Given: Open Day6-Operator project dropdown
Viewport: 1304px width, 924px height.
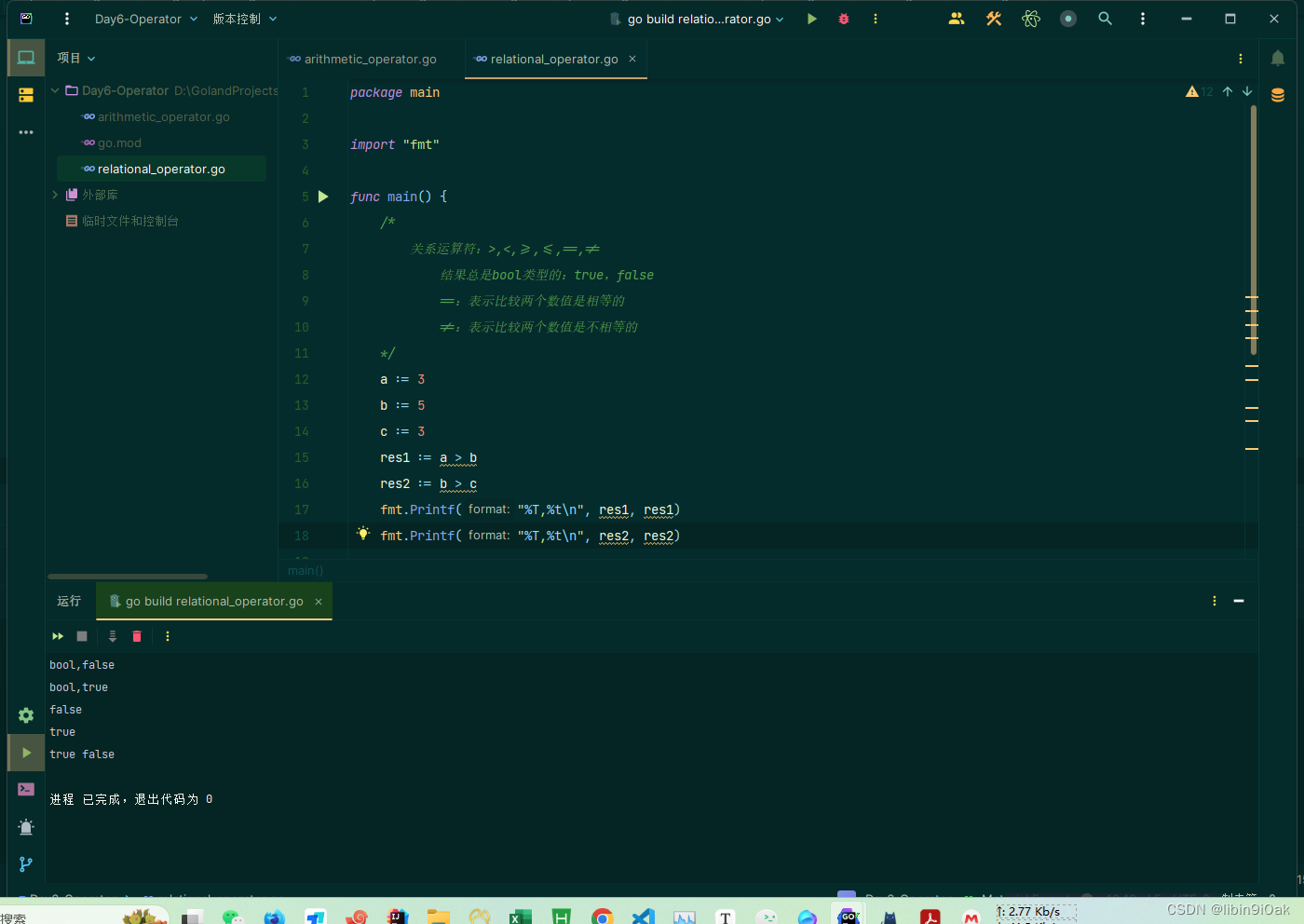Looking at the screenshot, I should pyautogui.click(x=146, y=19).
